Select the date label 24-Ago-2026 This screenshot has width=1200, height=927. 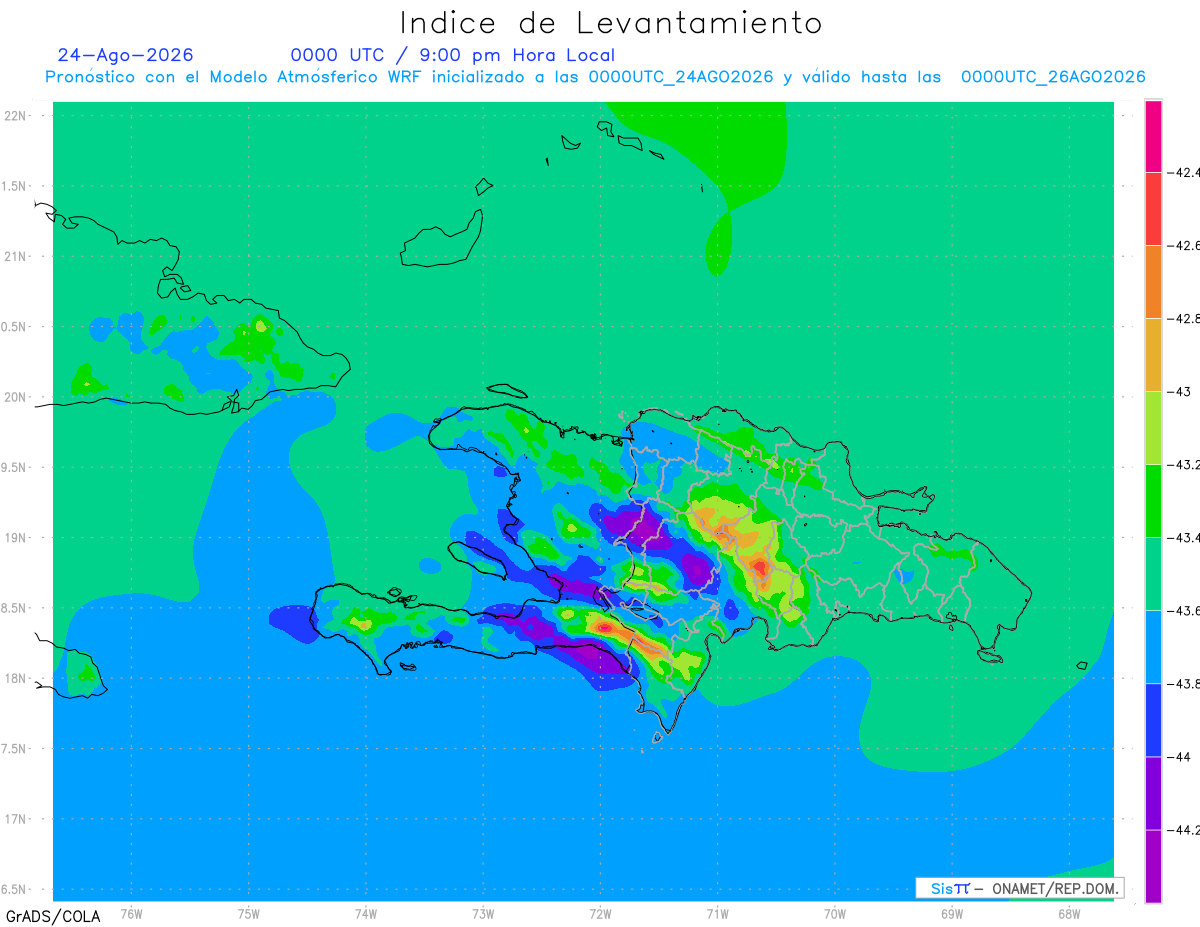point(126,55)
